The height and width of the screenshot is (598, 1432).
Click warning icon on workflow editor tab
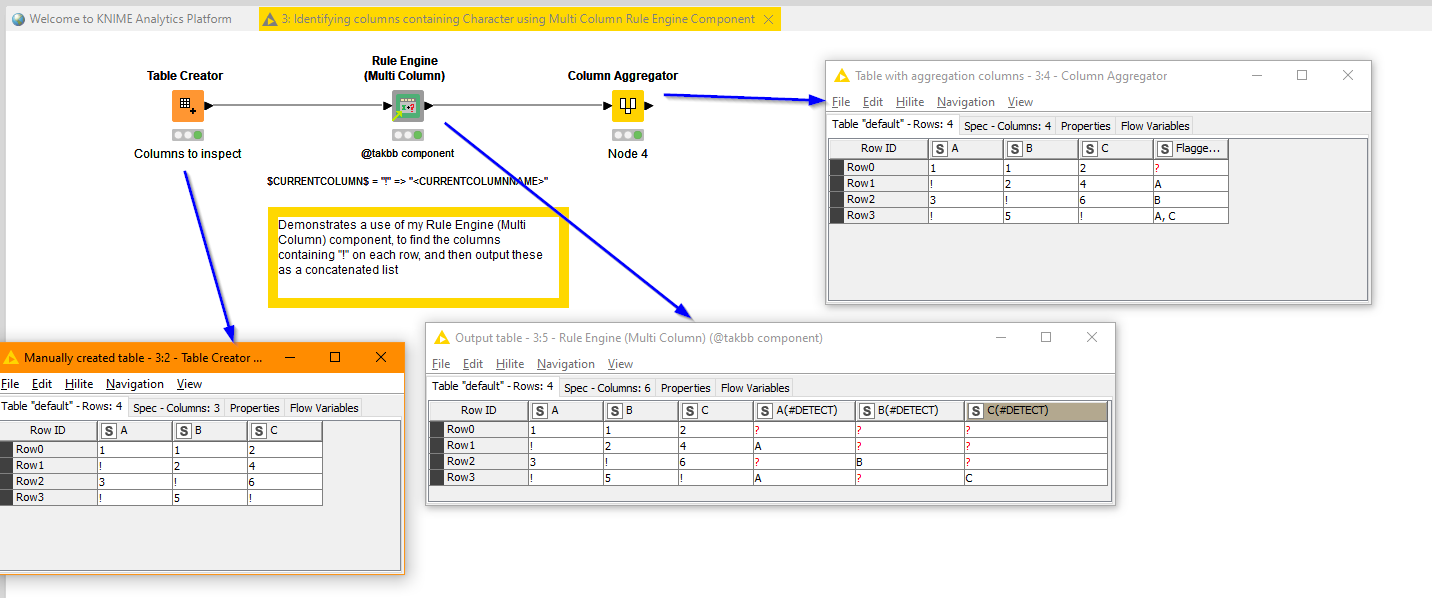point(270,19)
